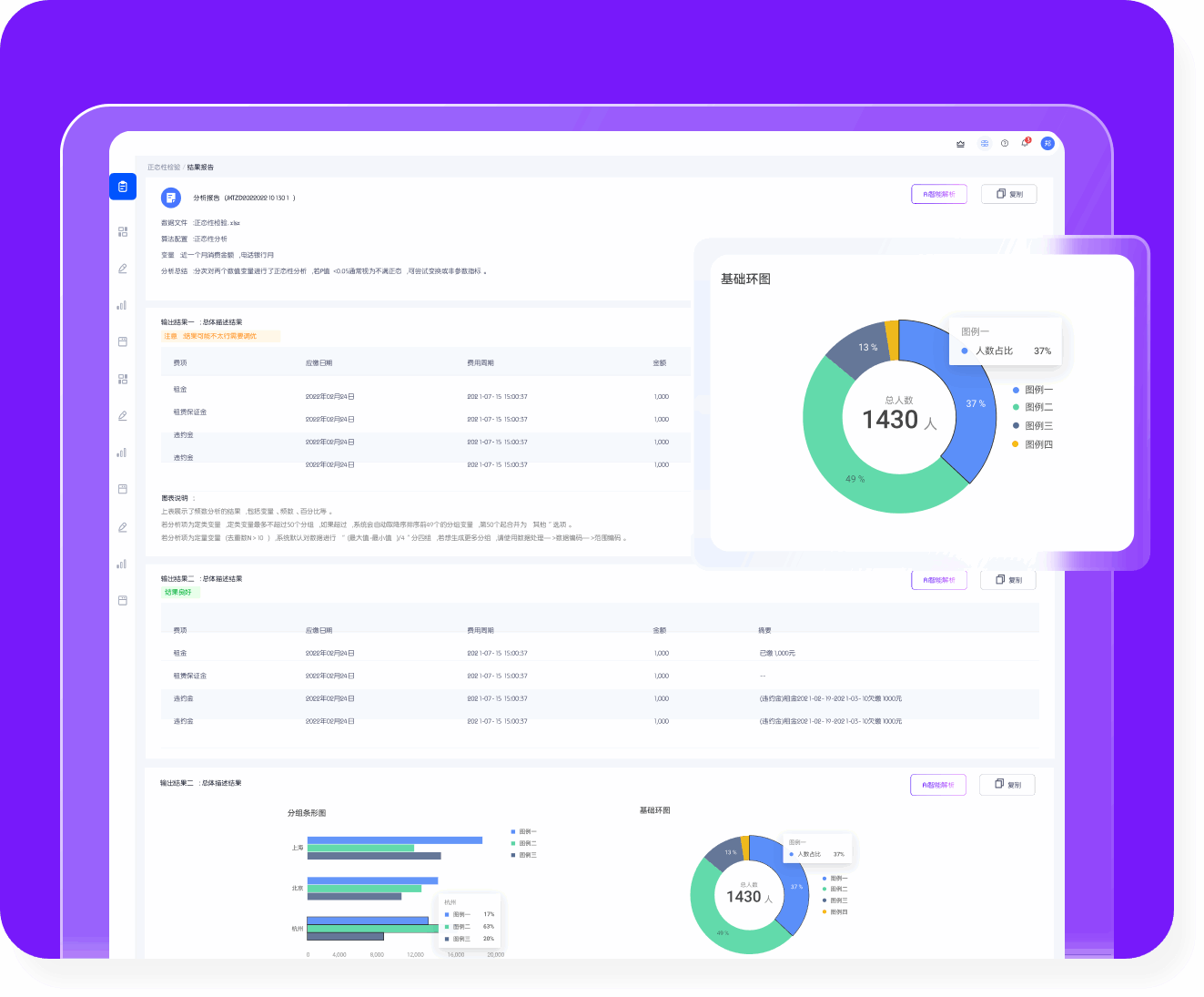Image resolution: width=1204 pixels, height=997 pixels.
Task: Toggle 图例三 legend of the grouped bar chart
Action: click(x=527, y=855)
